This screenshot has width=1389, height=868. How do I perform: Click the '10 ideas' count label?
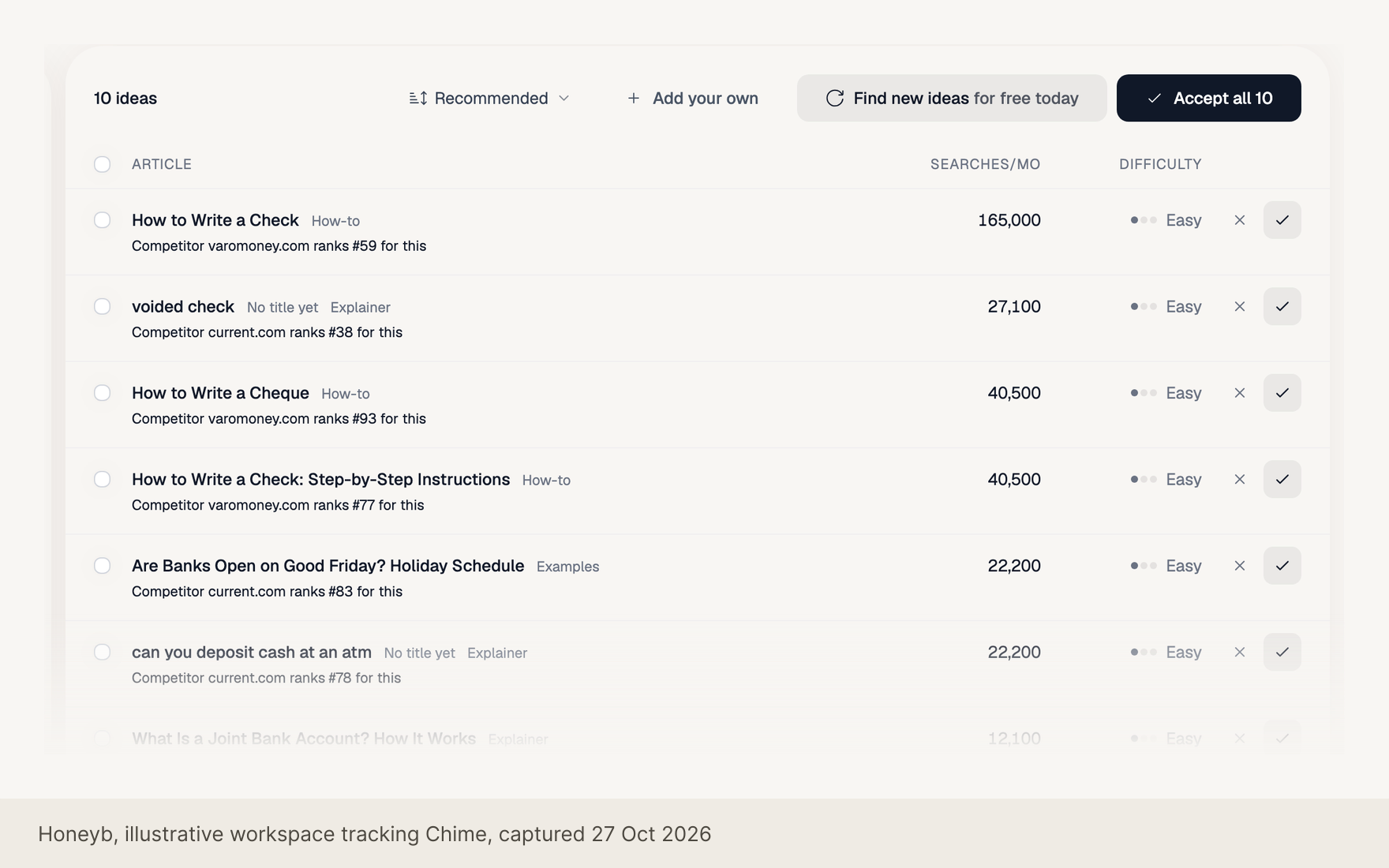[x=125, y=98]
